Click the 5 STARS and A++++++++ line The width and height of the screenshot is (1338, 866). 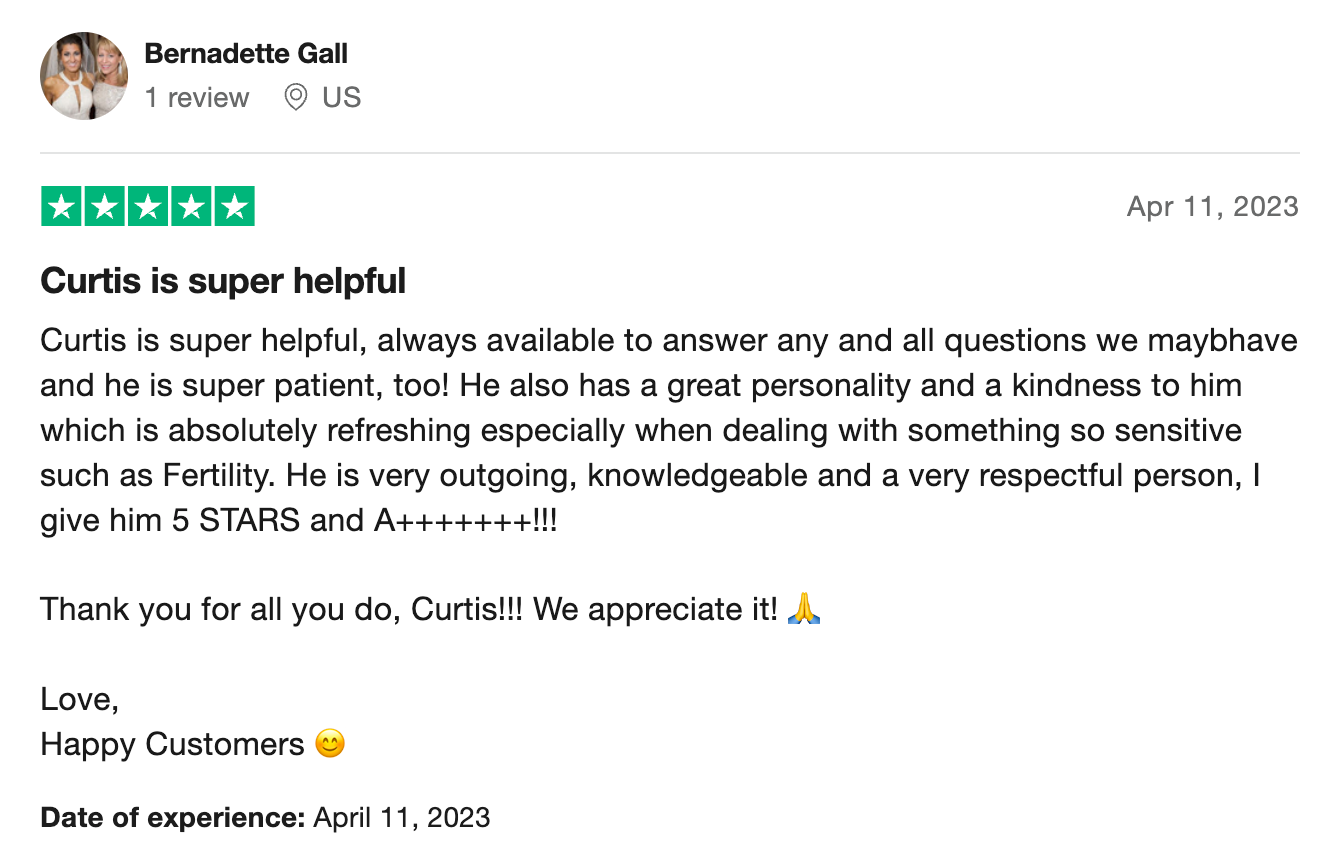[x=298, y=520]
